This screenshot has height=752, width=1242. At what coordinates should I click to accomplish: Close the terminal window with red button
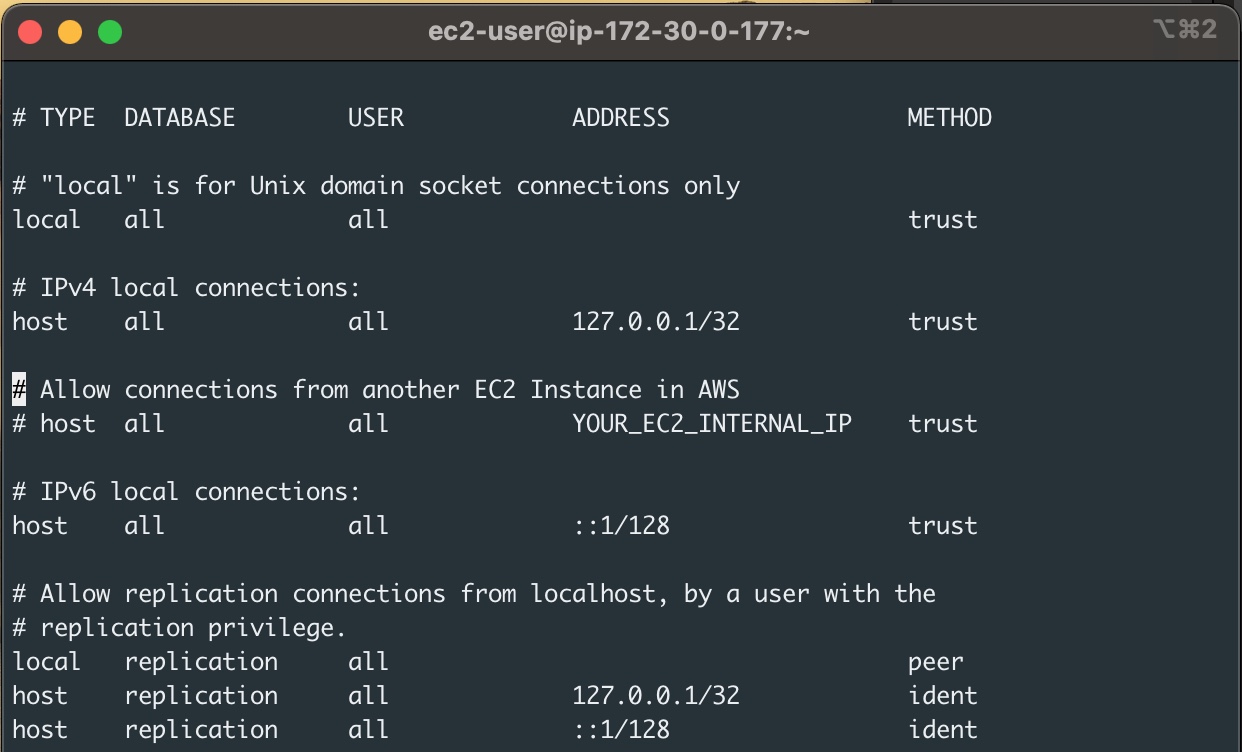pos(30,32)
